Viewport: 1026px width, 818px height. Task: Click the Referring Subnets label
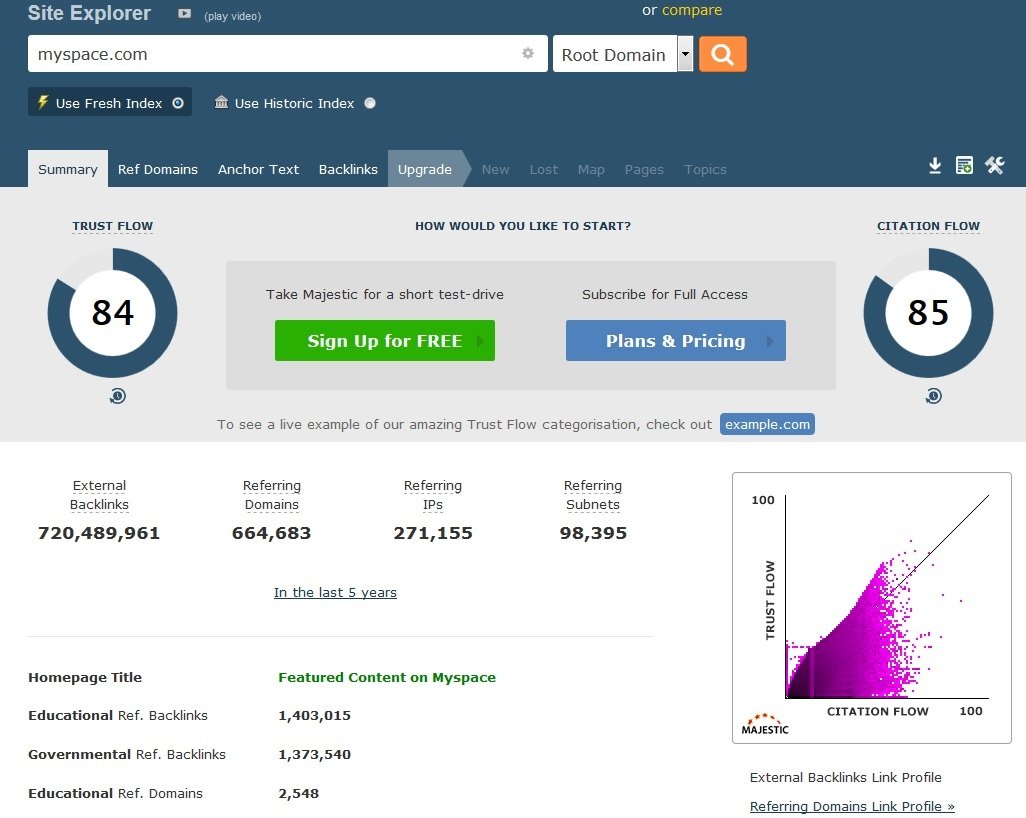[x=593, y=495]
